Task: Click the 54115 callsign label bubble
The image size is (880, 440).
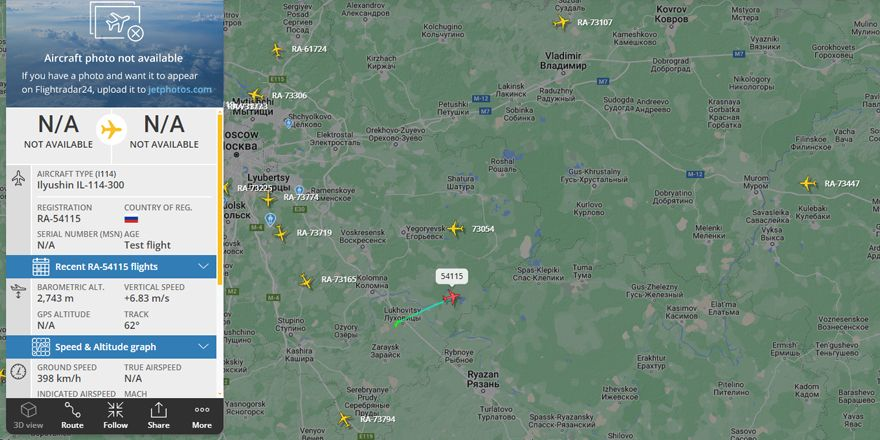Action: [x=452, y=276]
